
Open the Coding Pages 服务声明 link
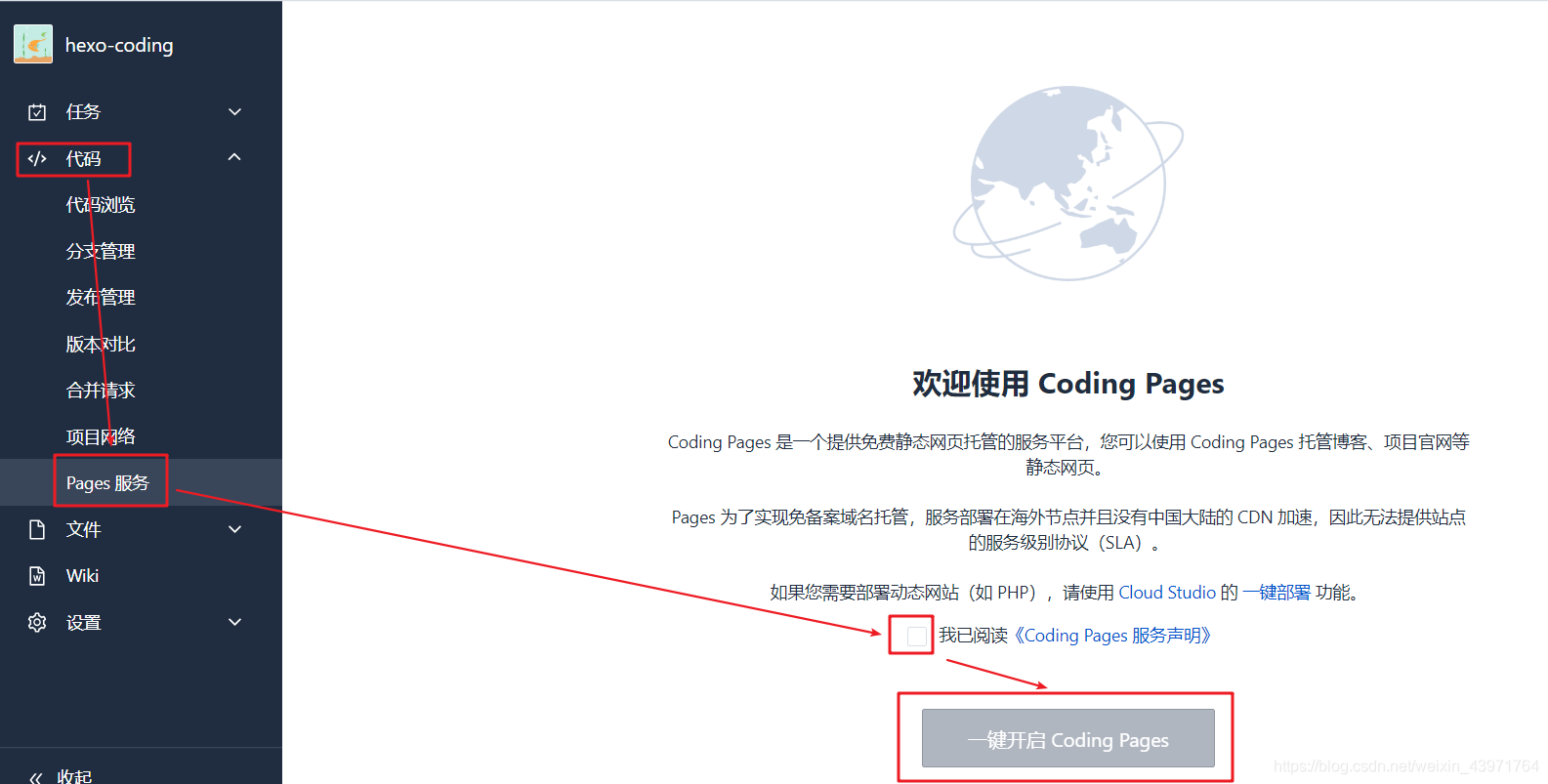[1112, 636]
